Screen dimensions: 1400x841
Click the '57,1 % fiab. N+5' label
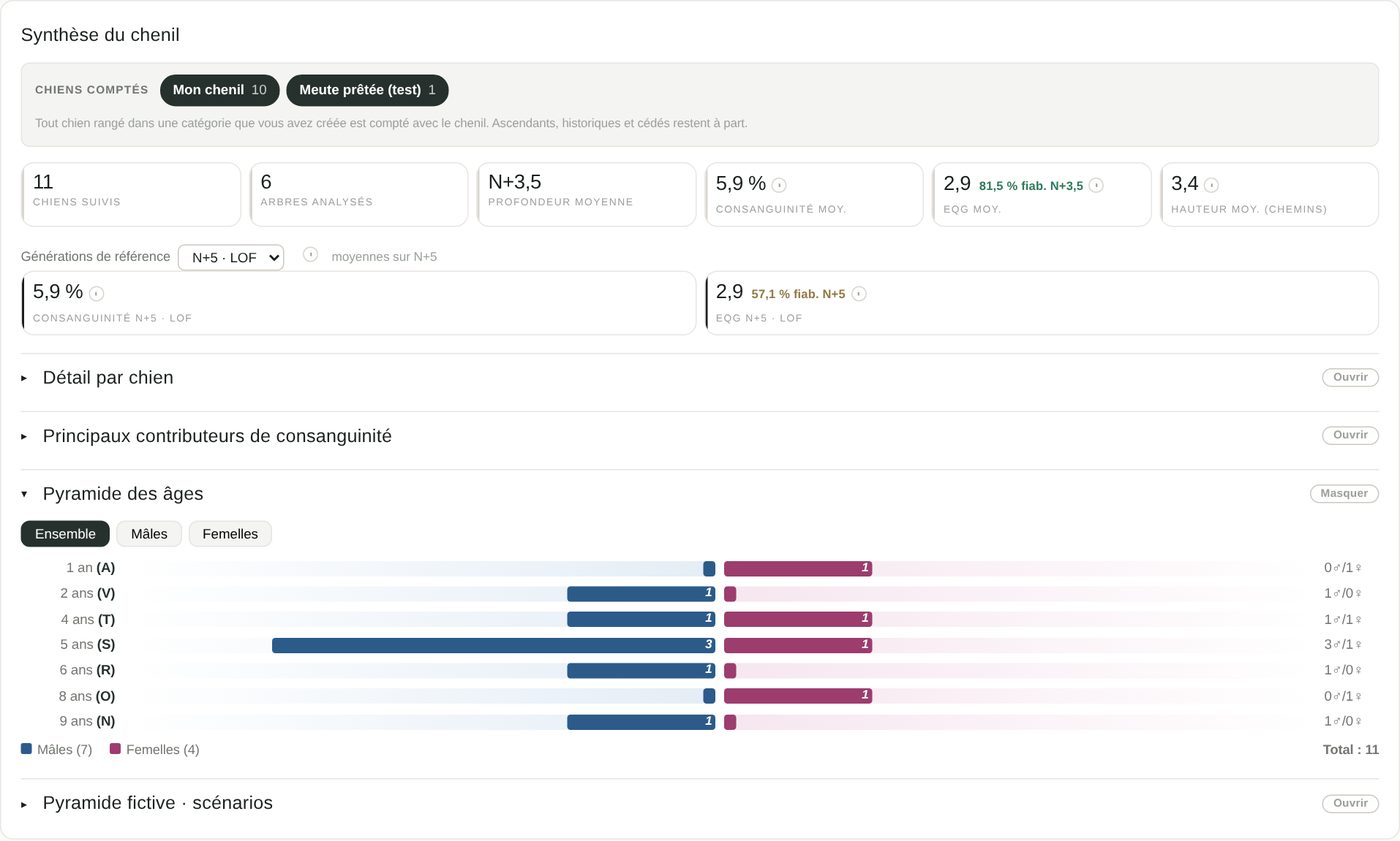(x=798, y=294)
